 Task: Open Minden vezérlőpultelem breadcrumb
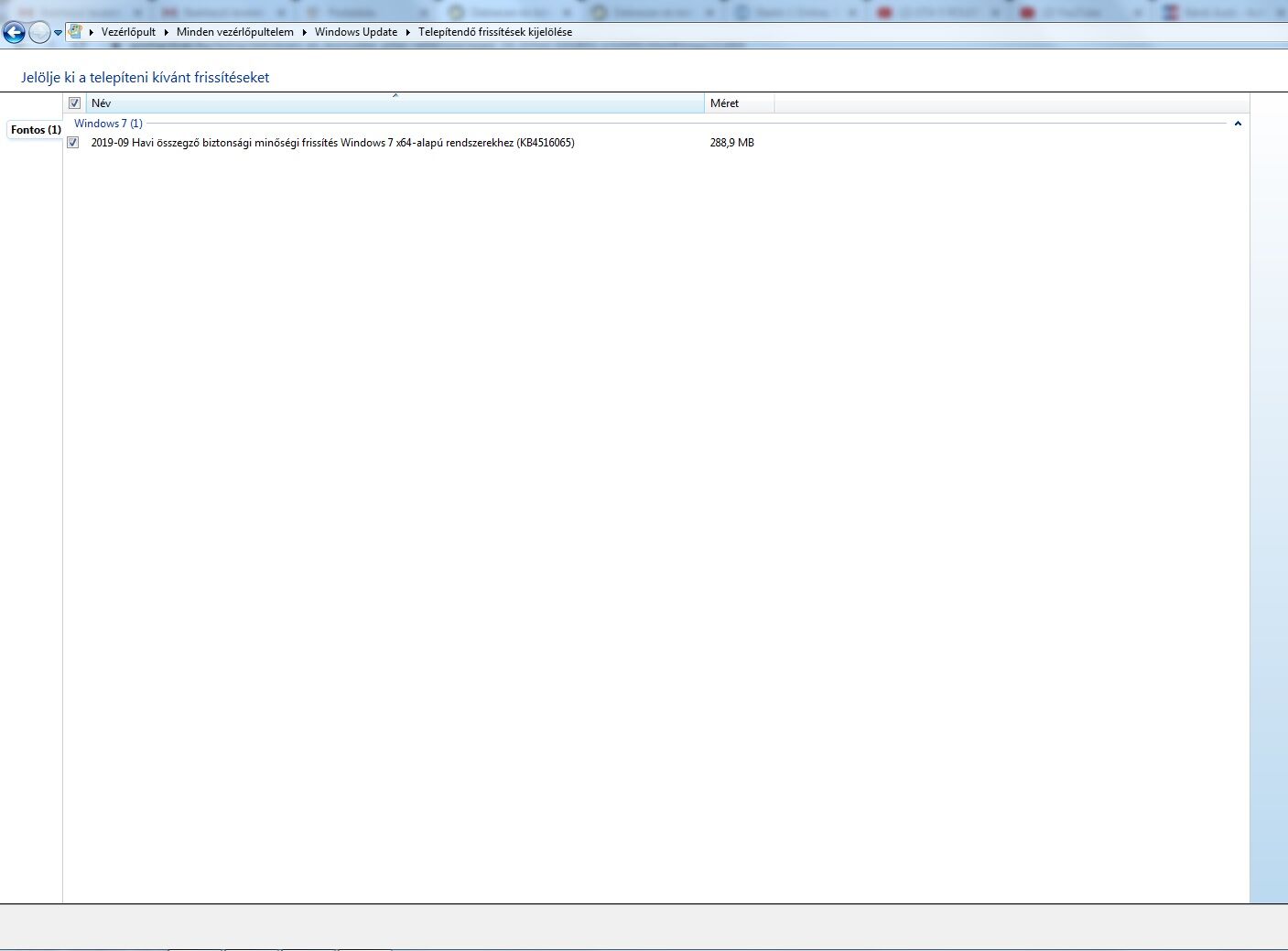[x=235, y=32]
